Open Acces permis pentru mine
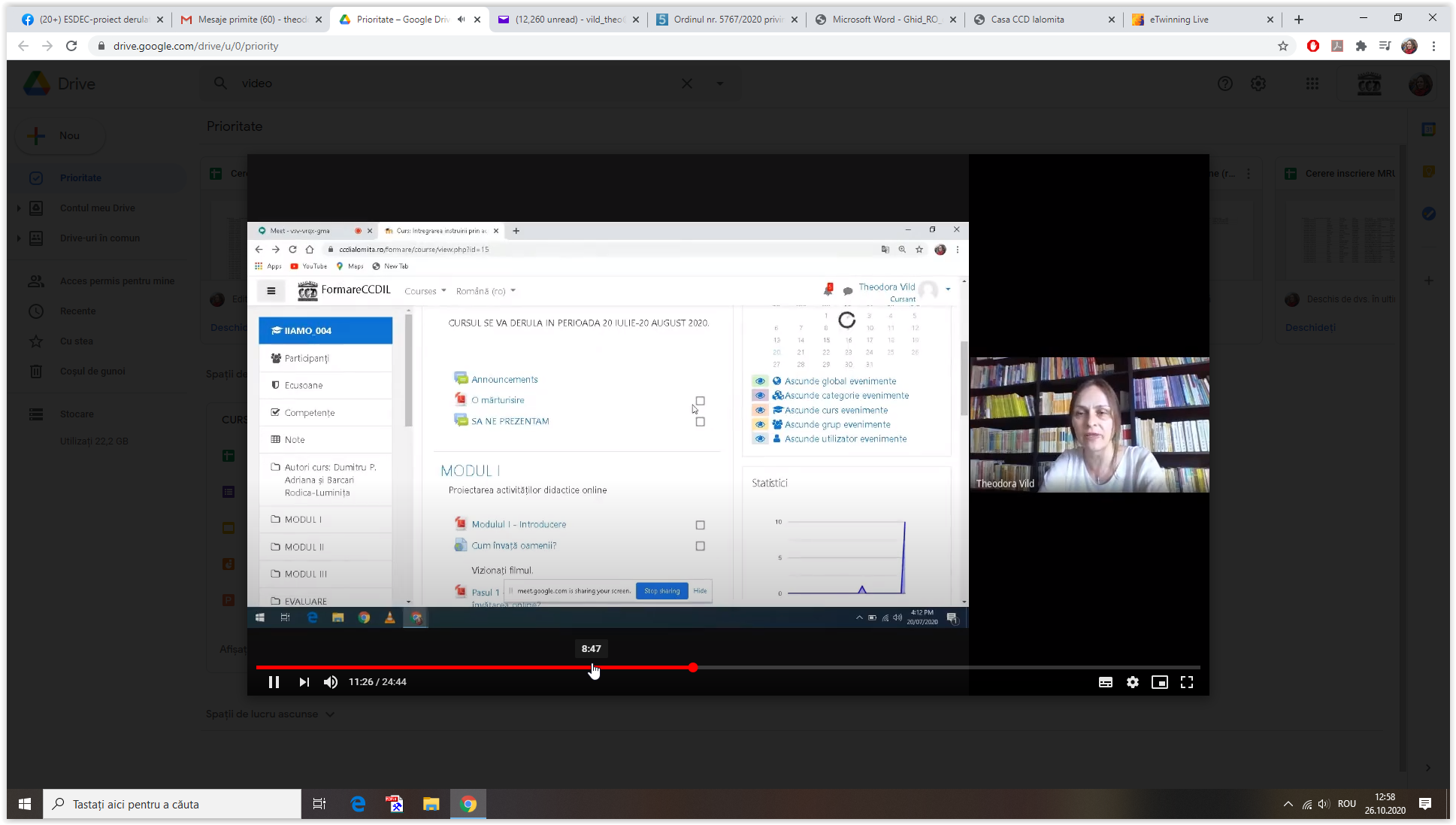Viewport: 1456px width, 825px height. pos(98,281)
